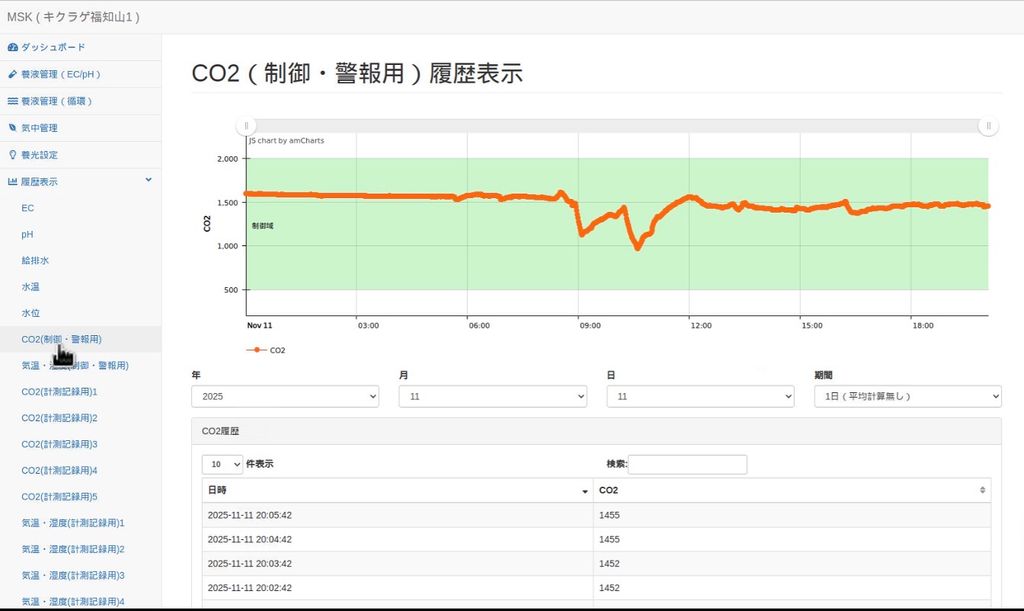Click the 検索 search input field
Image resolution: width=1024 pixels, height=611 pixels.
tap(687, 464)
